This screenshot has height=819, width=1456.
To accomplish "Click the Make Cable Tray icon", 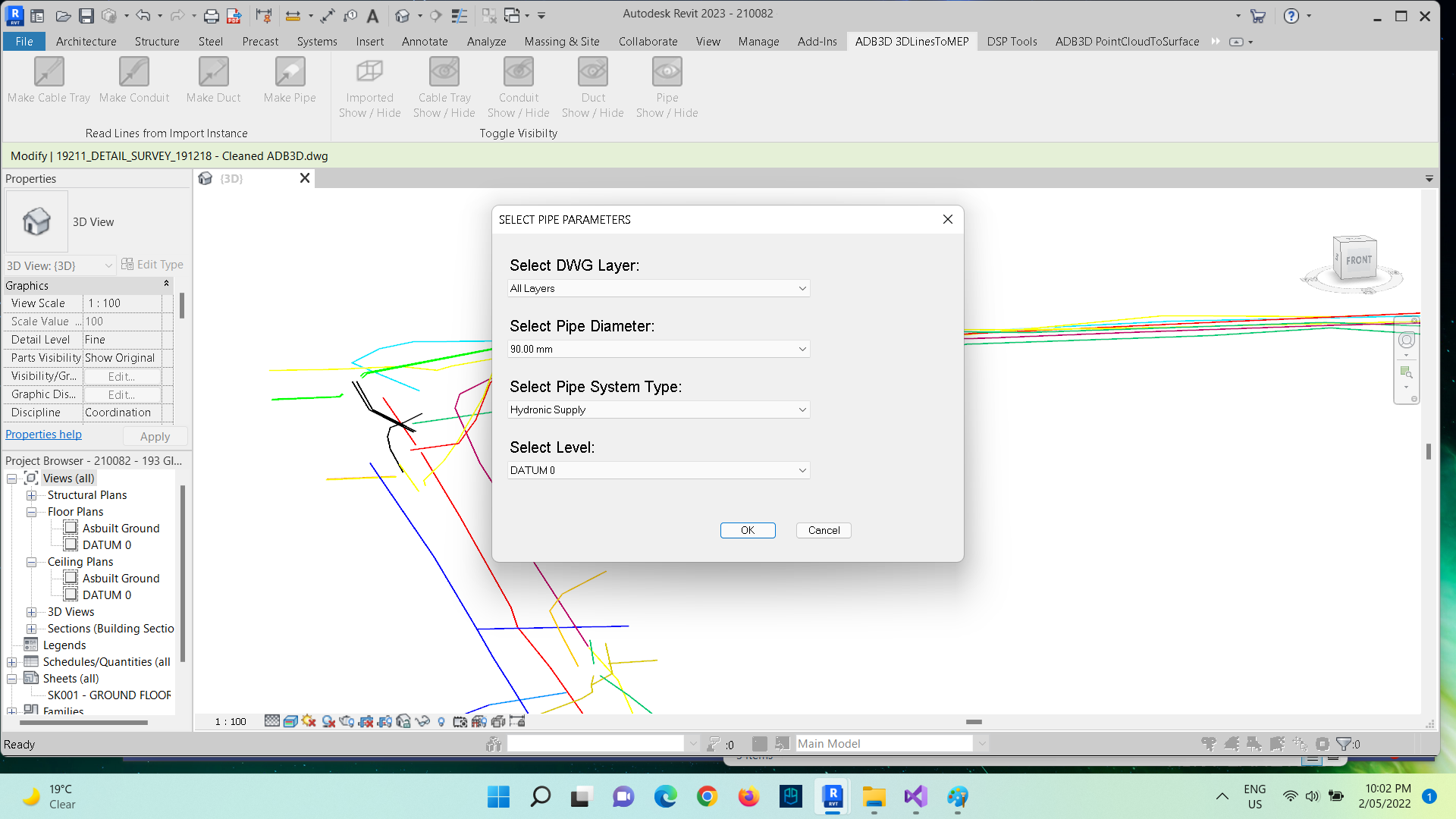I will click(49, 73).
